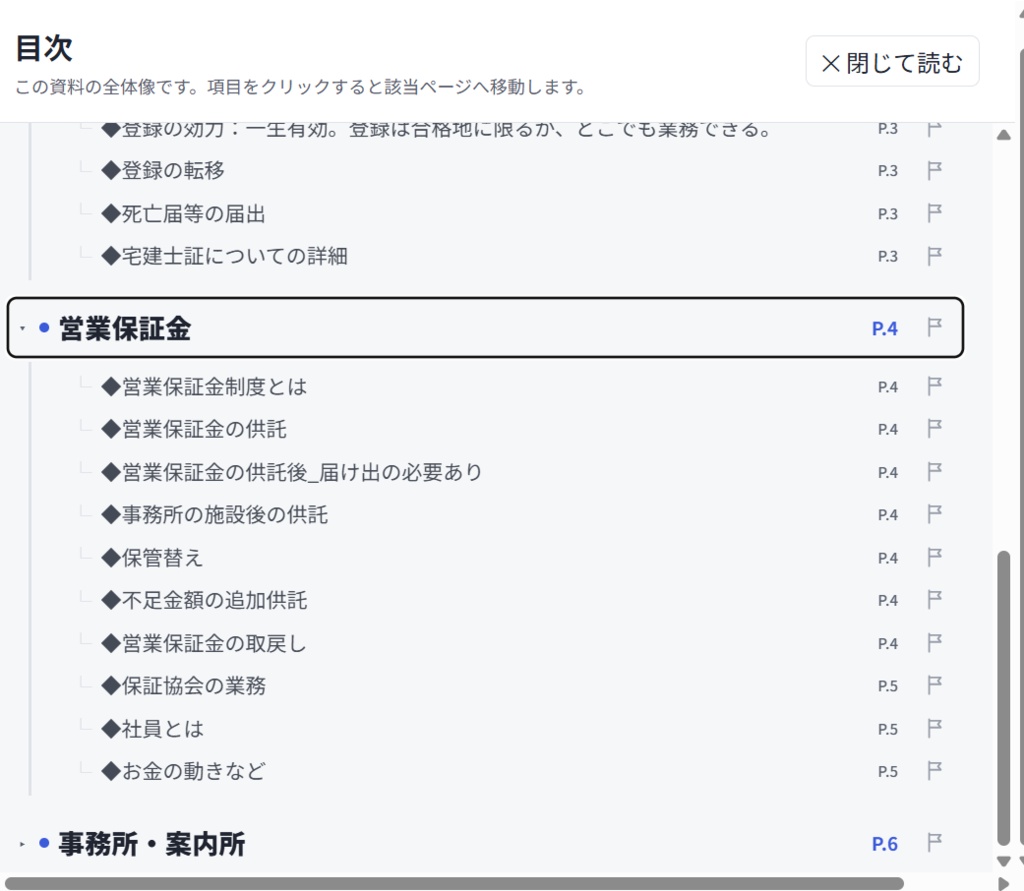Flag the 死亡届等の届出 entry
The image size is (1024, 891).
click(x=935, y=214)
